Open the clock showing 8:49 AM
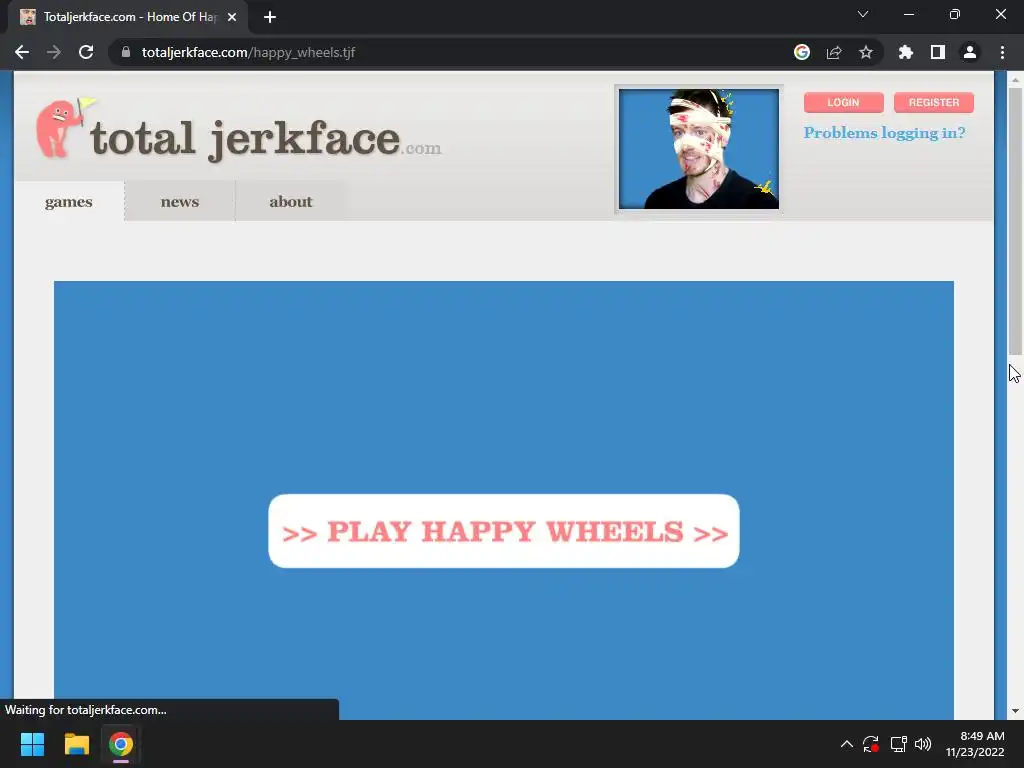The height and width of the screenshot is (768, 1024). click(975, 744)
